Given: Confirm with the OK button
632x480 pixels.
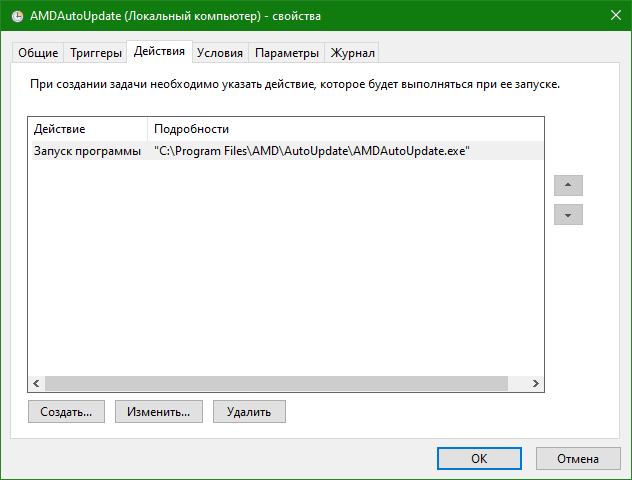Looking at the screenshot, I should click(x=479, y=459).
